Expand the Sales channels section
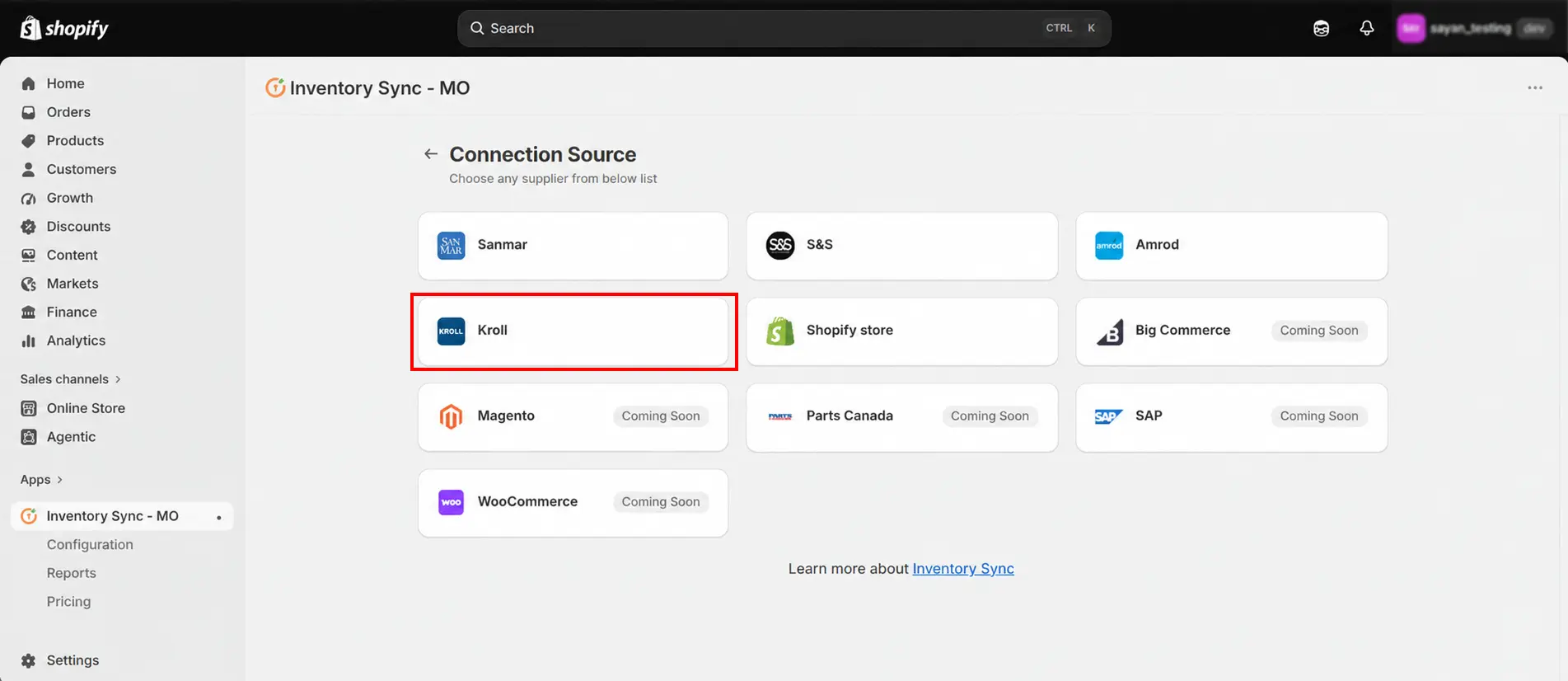Screen dimensions: 1568x681 tap(71, 379)
